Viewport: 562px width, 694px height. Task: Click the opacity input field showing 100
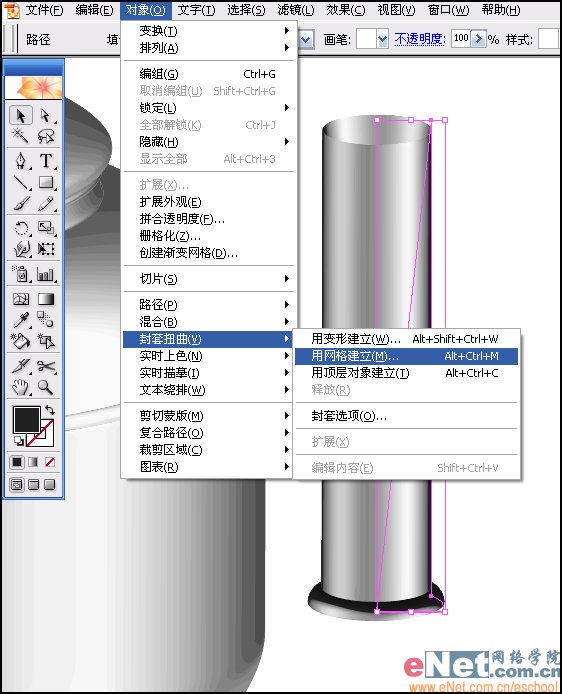coord(461,39)
